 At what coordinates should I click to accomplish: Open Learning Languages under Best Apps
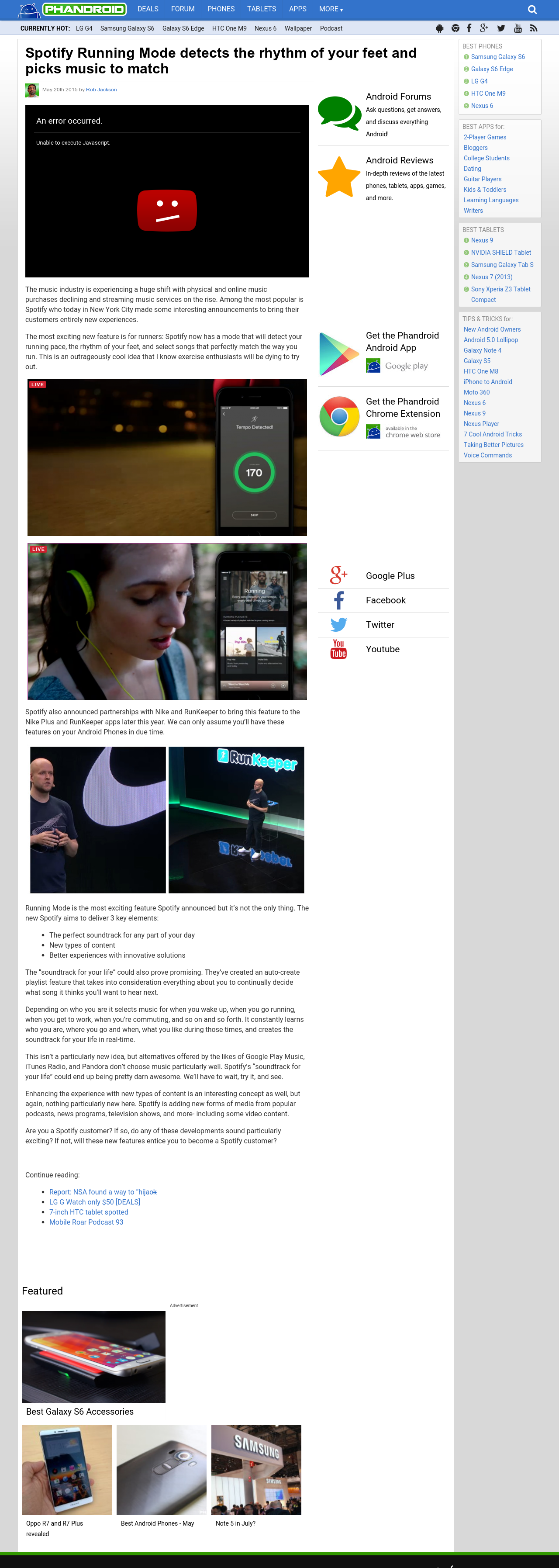point(491,200)
